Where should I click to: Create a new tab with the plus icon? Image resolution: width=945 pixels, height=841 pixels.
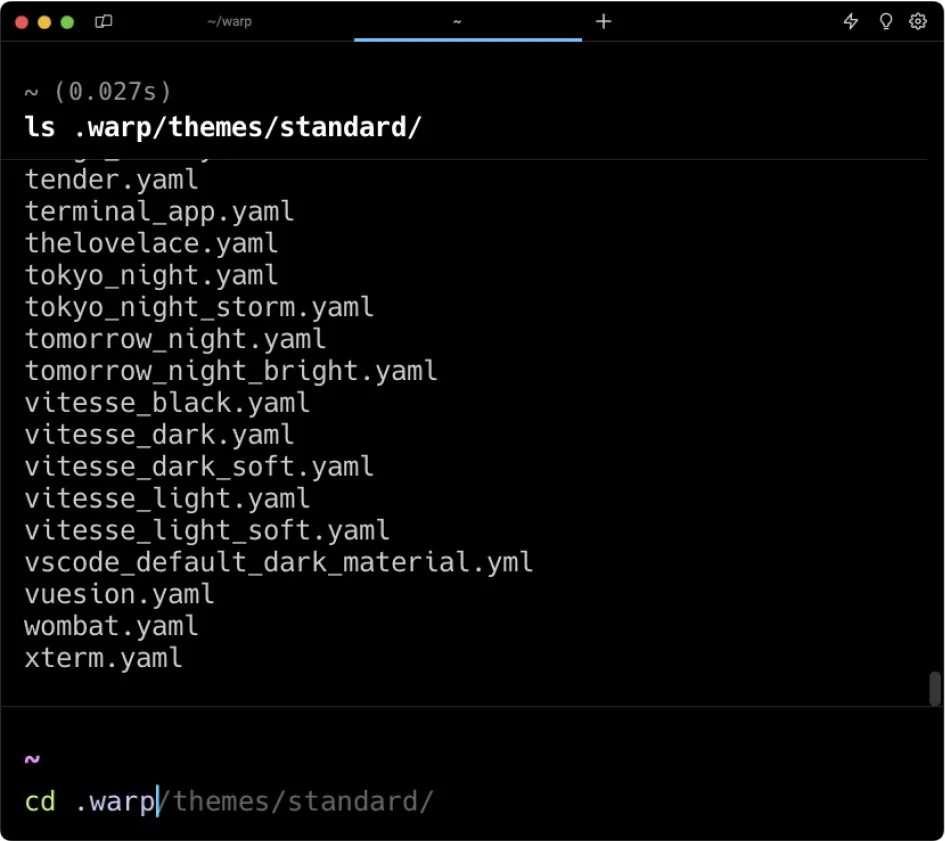604,21
